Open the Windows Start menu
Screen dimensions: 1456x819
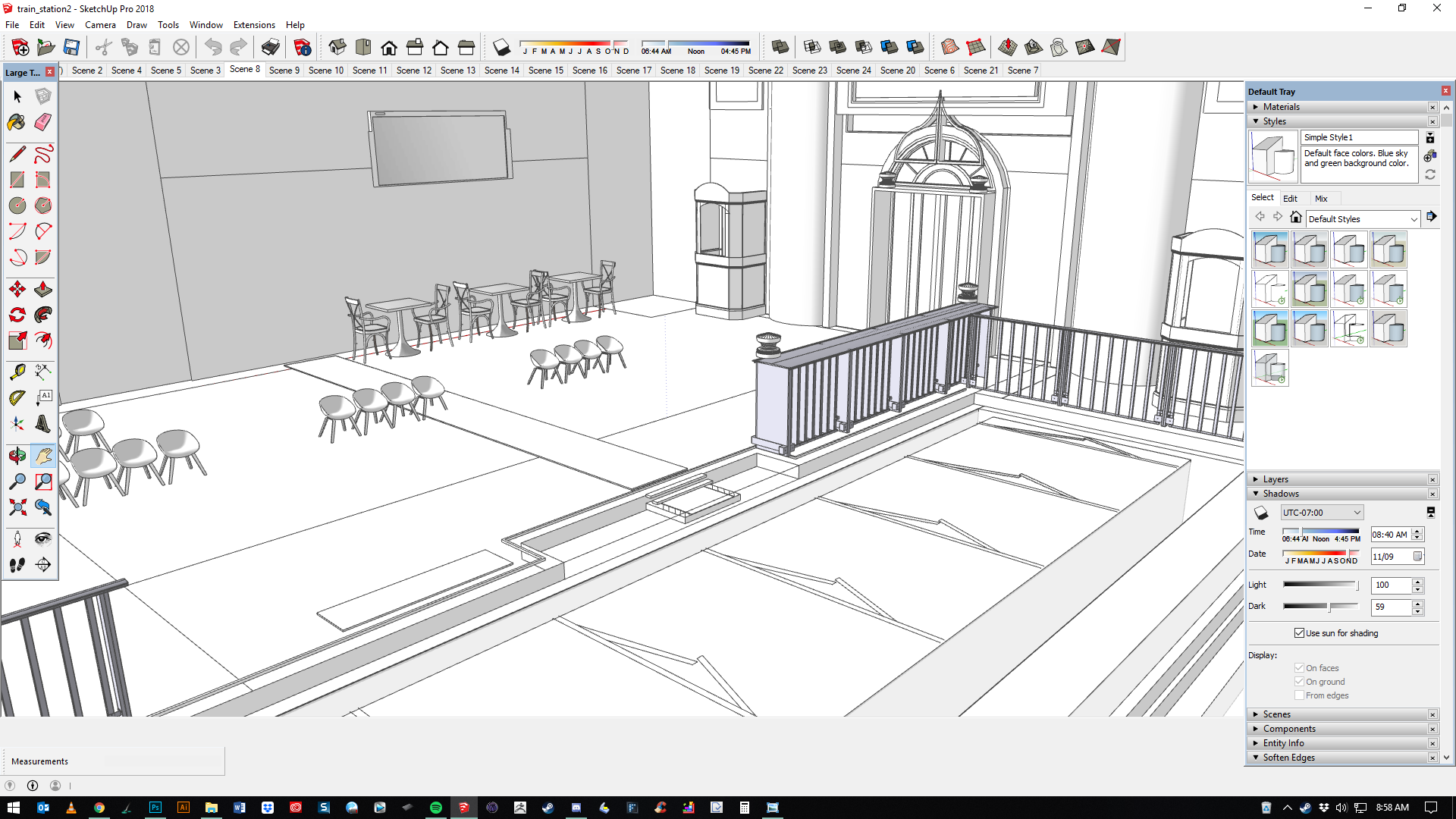click(14, 808)
